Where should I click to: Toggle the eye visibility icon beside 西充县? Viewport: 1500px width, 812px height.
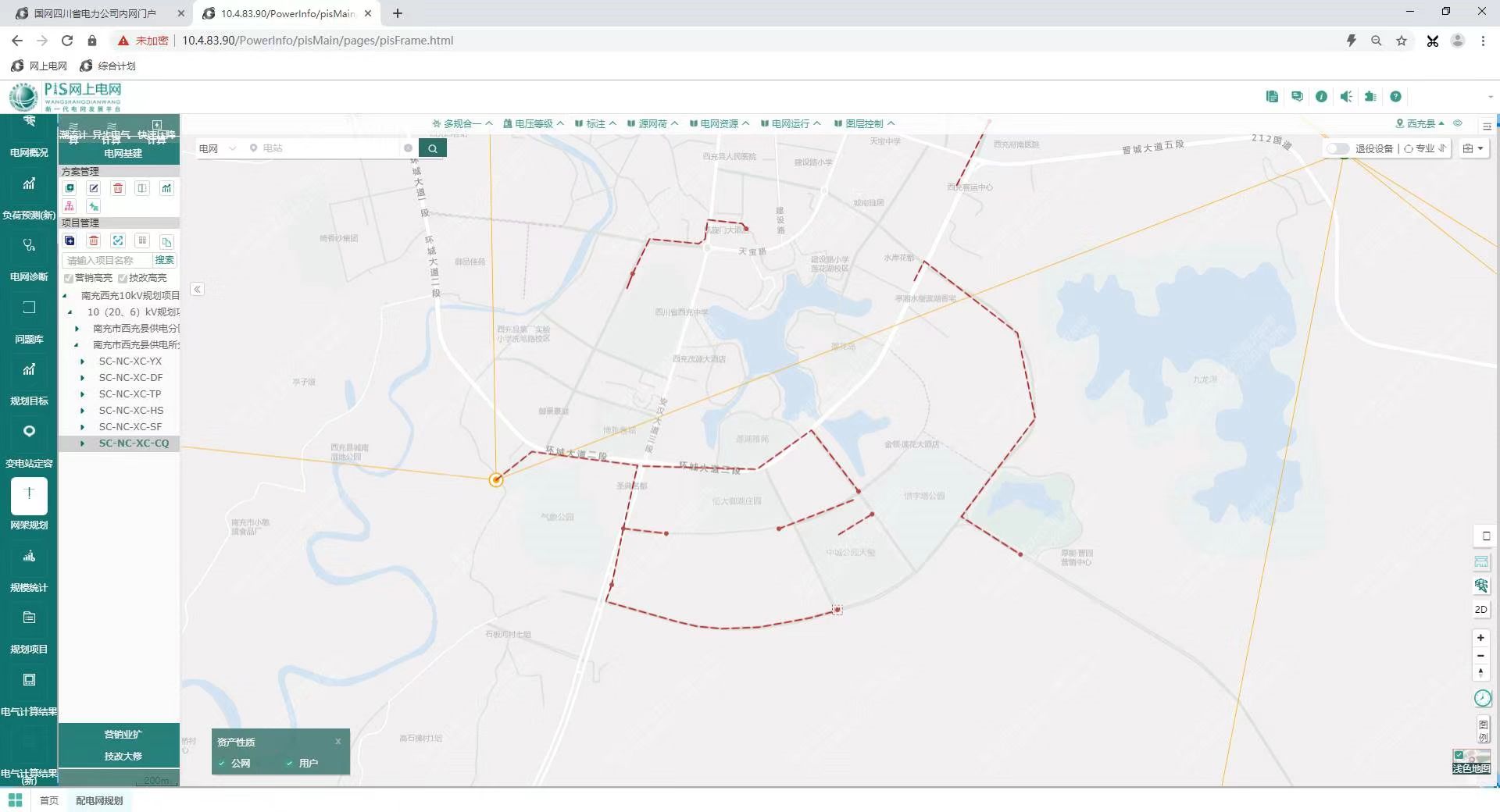pyautogui.click(x=1458, y=123)
